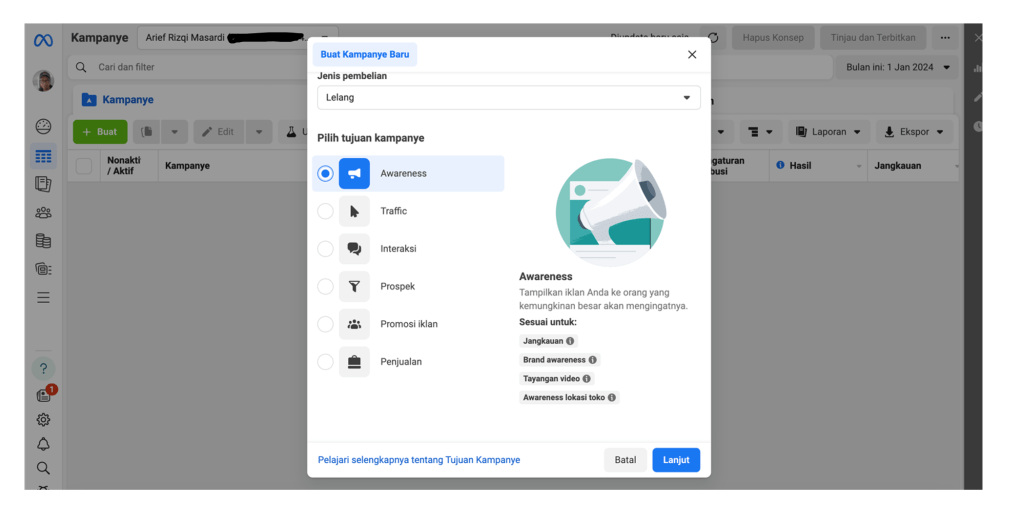Open the Bulan ini date range dropdown
Image resolution: width=1023 pixels, height=522 pixels.
tap(898, 67)
